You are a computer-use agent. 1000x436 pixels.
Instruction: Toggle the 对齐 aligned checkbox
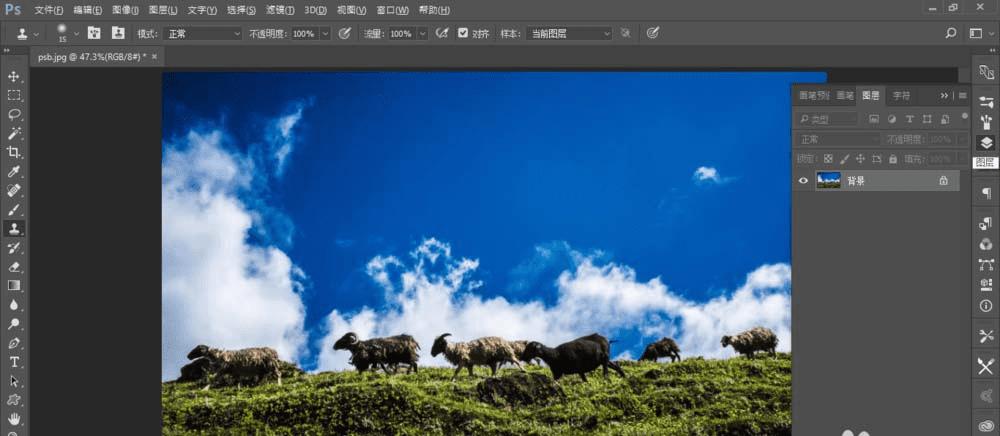point(463,33)
